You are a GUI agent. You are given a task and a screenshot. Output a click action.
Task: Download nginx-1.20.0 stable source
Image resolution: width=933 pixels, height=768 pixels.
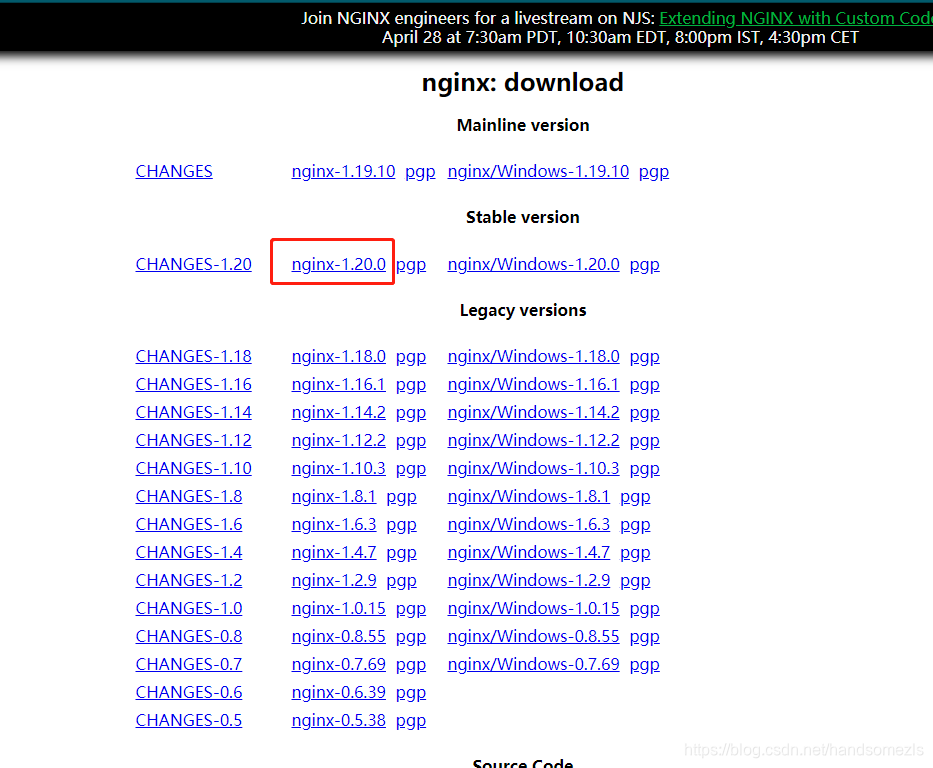coord(339,264)
